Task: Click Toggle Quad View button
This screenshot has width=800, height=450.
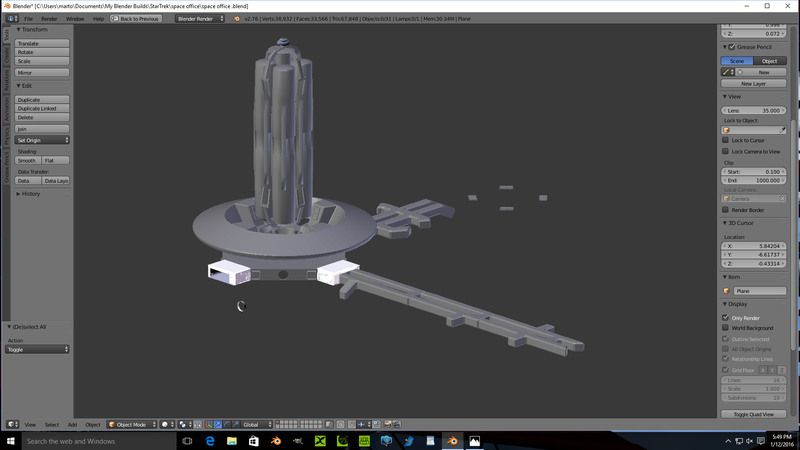Action: click(754, 414)
